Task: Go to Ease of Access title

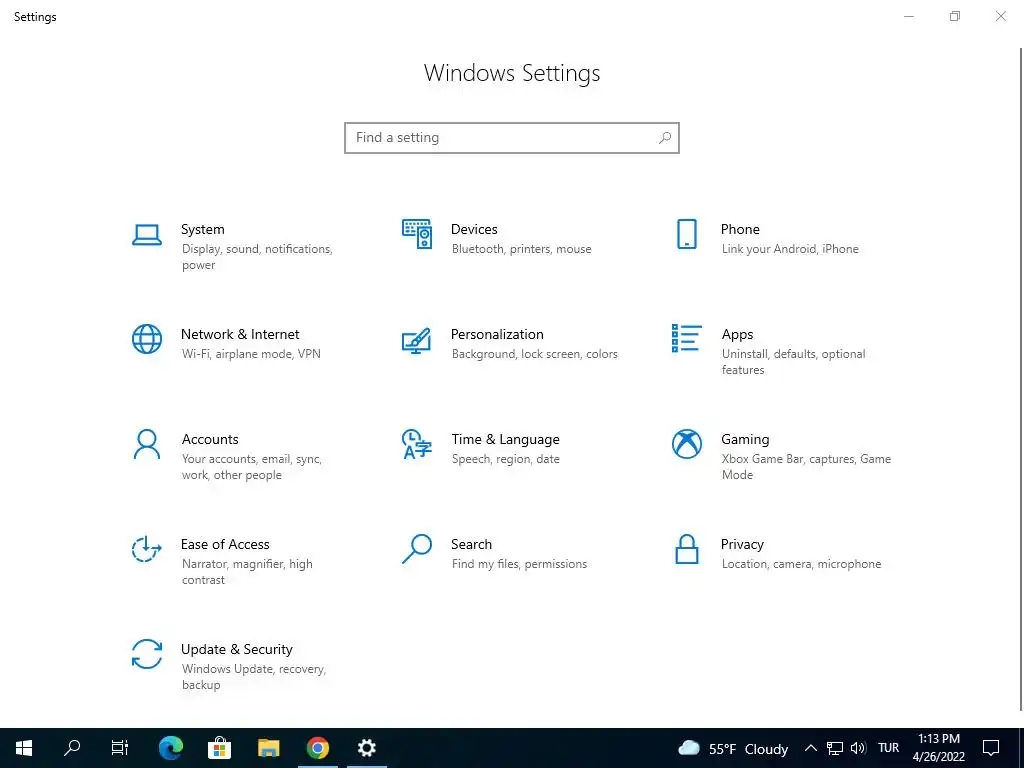Action: click(225, 545)
